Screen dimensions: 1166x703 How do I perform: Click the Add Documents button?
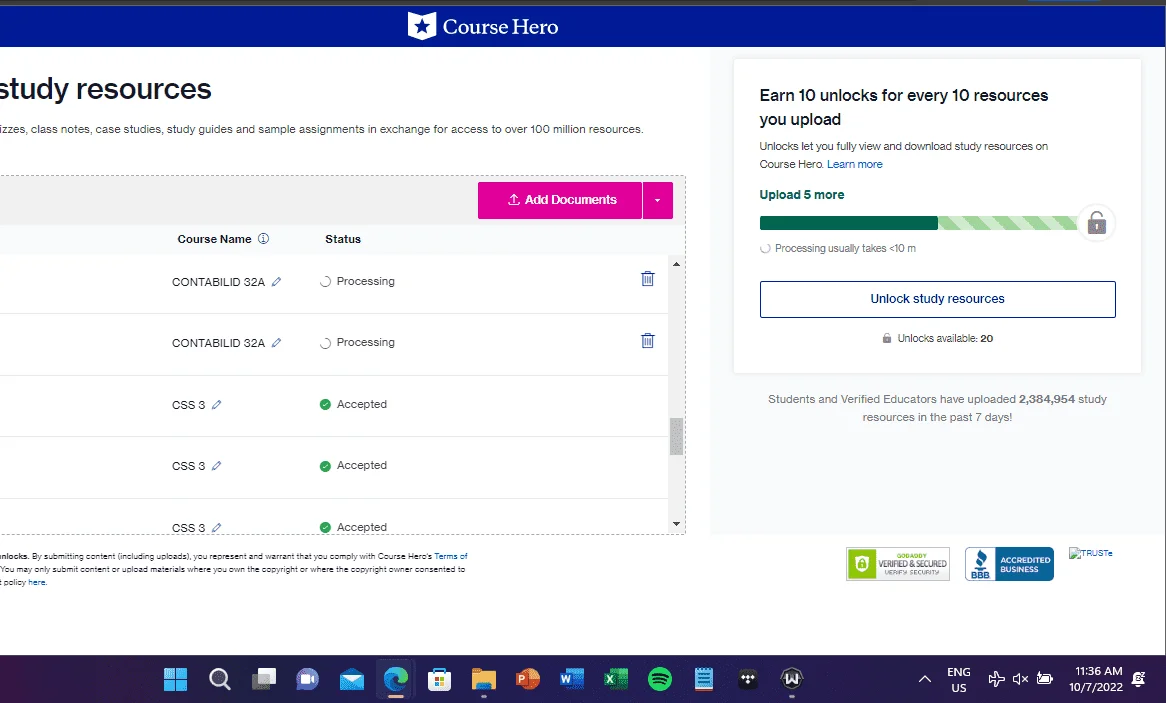[x=560, y=200]
